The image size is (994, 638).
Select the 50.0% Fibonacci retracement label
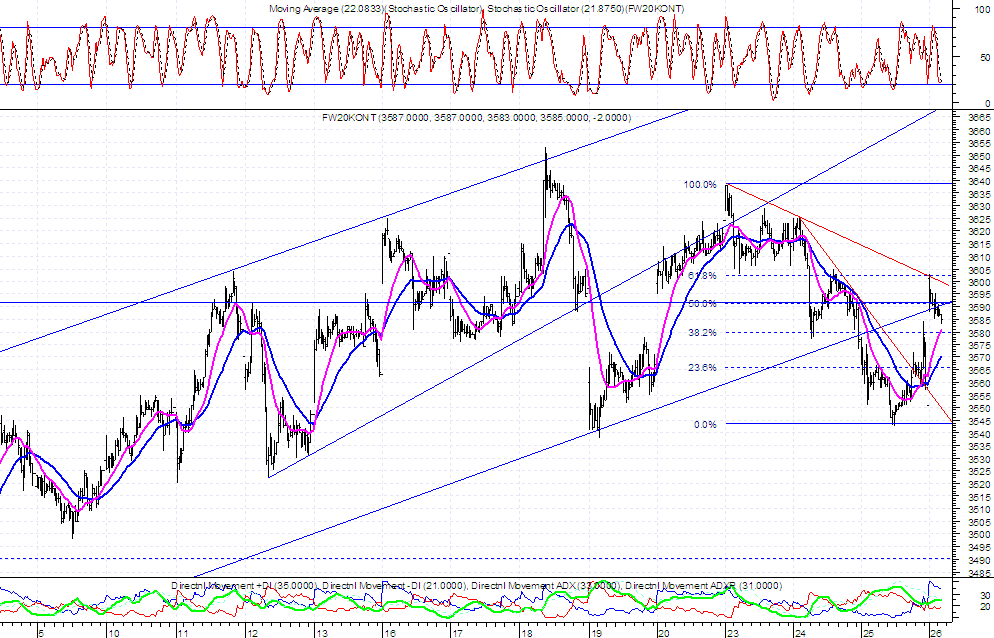702,304
